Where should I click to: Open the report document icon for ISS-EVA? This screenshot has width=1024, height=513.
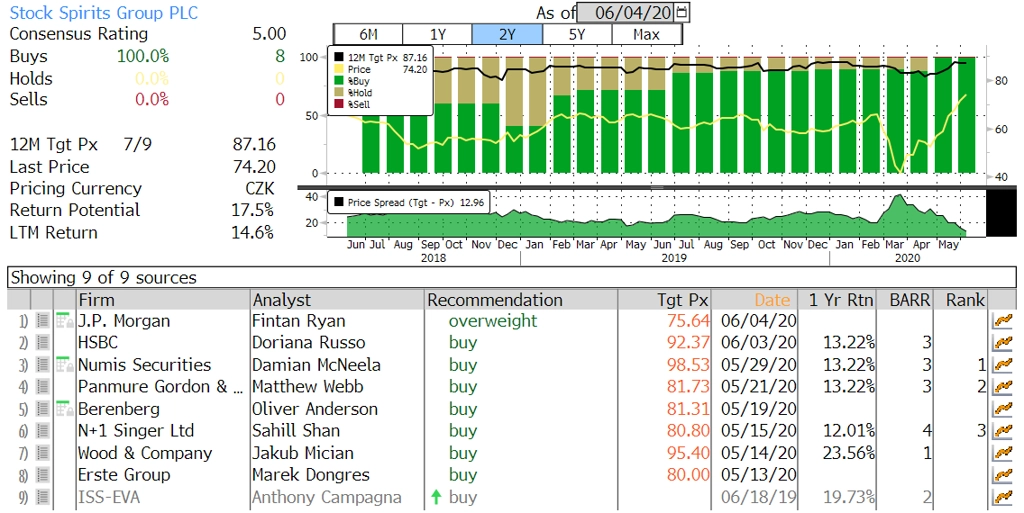point(43,497)
